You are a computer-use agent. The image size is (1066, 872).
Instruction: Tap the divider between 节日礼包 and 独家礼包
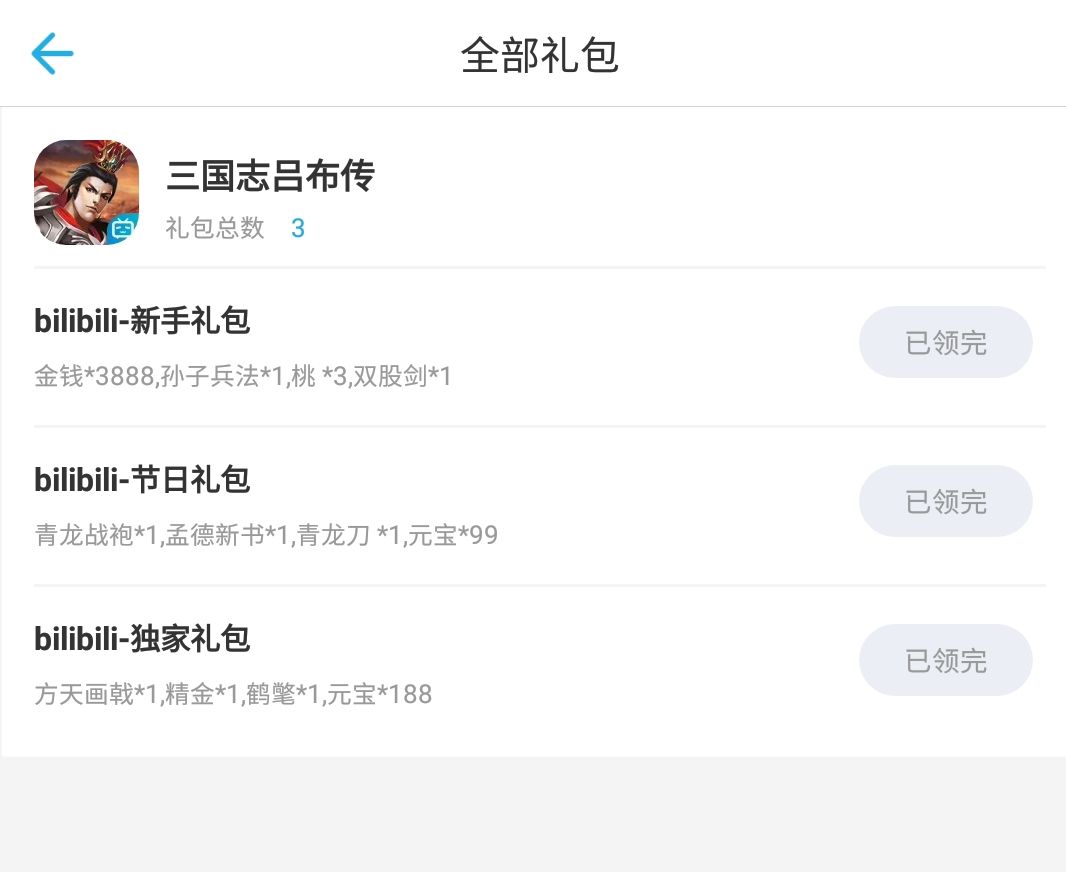540,585
